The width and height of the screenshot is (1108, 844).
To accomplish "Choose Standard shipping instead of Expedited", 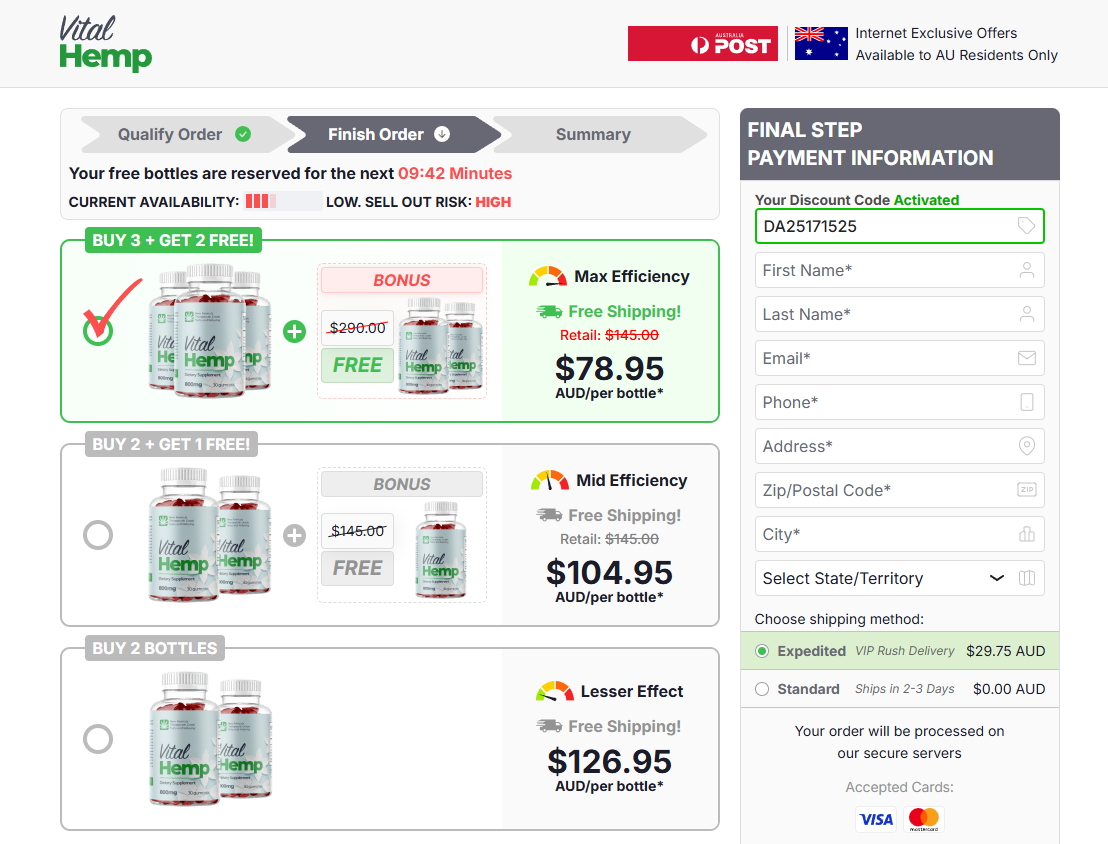I will point(761,689).
